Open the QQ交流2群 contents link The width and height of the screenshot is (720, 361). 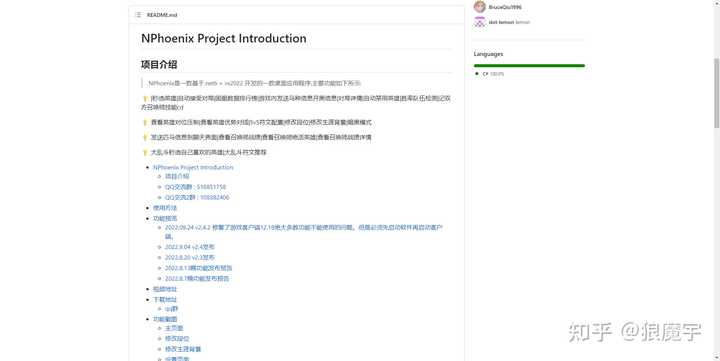coord(197,197)
